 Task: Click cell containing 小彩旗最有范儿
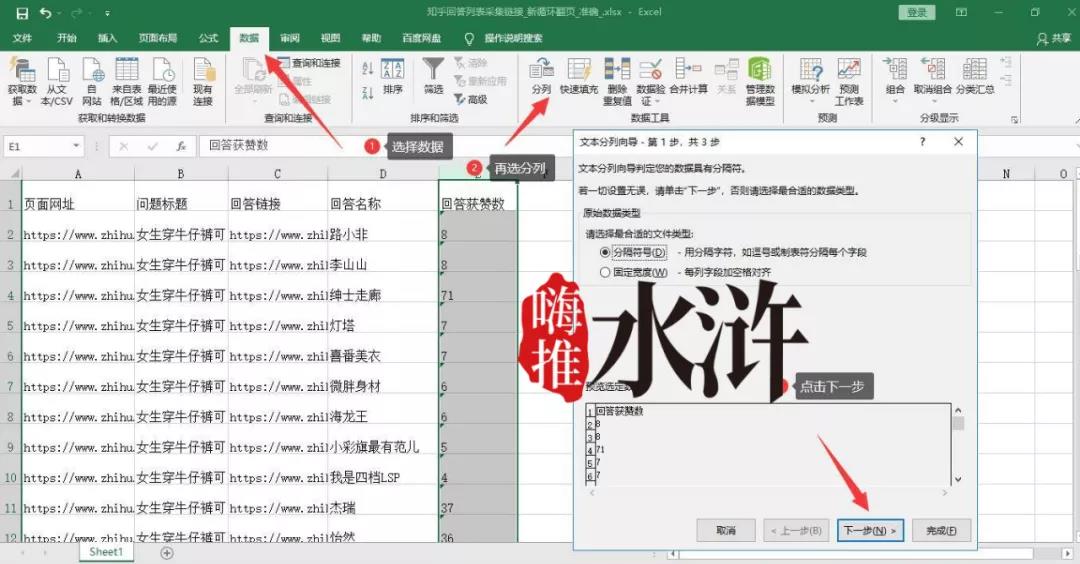[x=383, y=446]
